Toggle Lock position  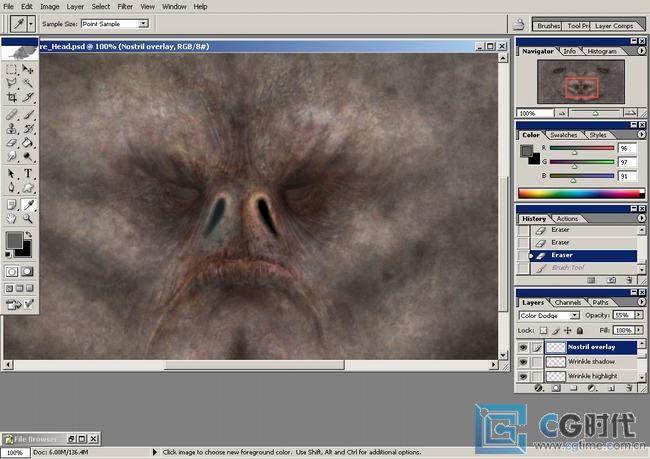568,330
